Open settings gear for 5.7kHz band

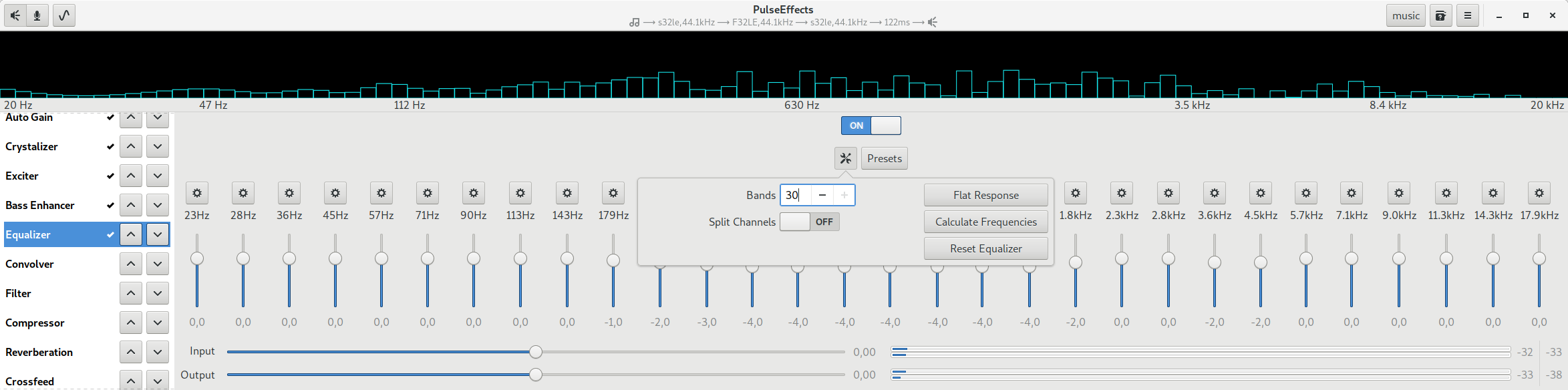(1306, 193)
